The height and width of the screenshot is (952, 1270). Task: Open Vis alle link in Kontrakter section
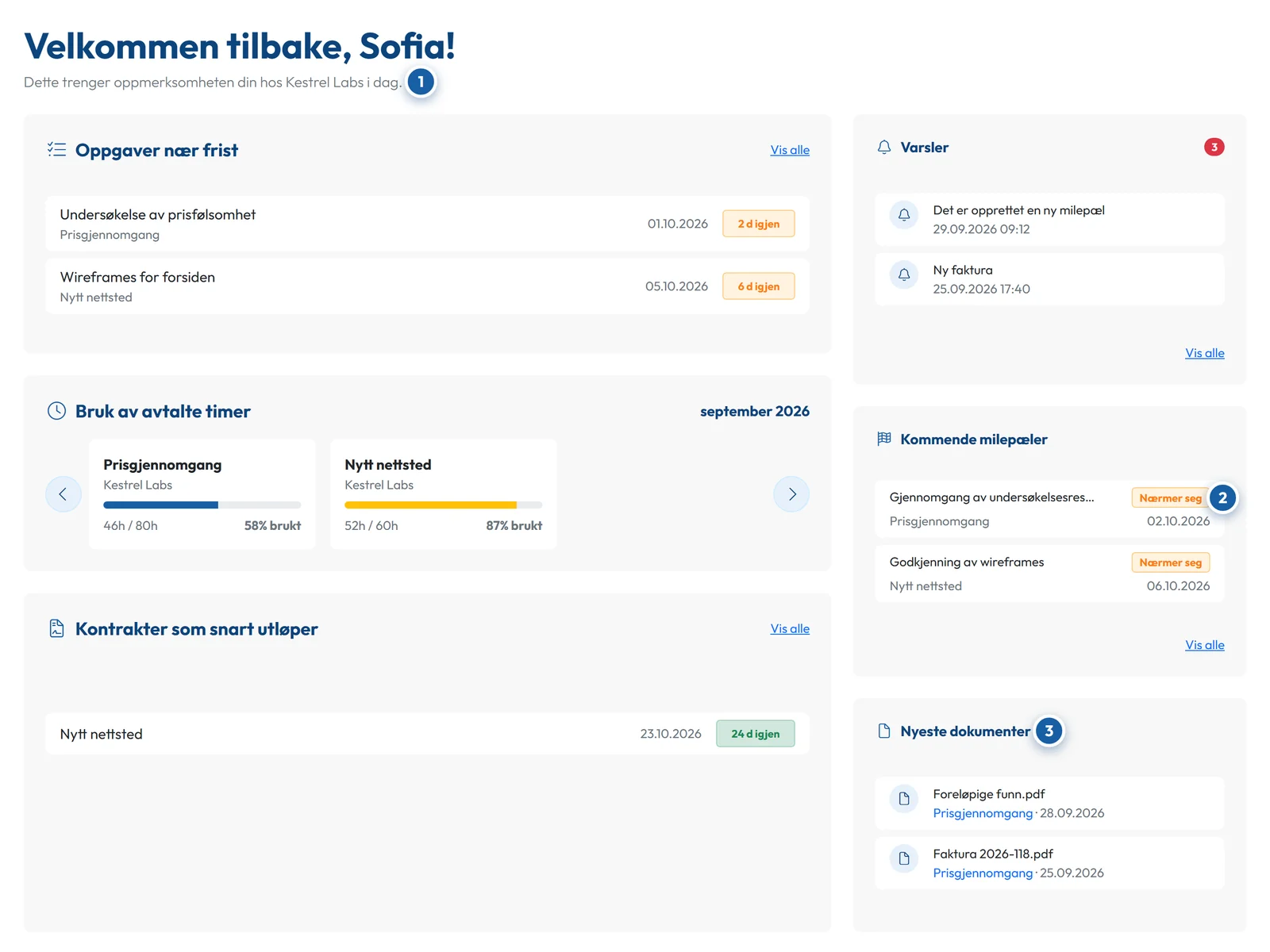coord(790,628)
